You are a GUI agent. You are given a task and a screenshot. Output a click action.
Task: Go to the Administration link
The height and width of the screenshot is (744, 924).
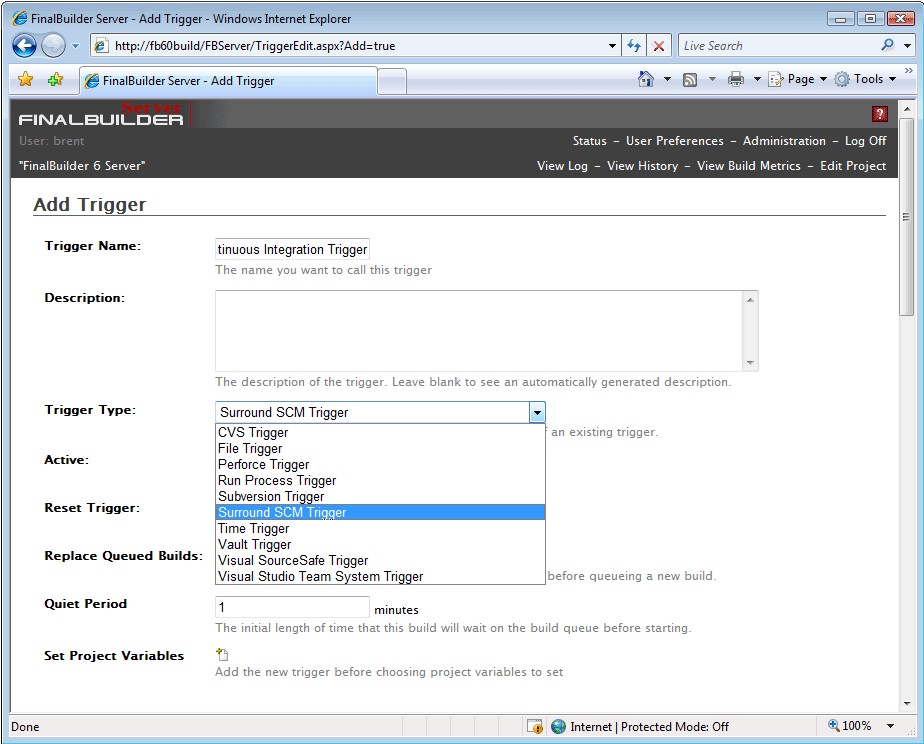click(x=784, y=141)
